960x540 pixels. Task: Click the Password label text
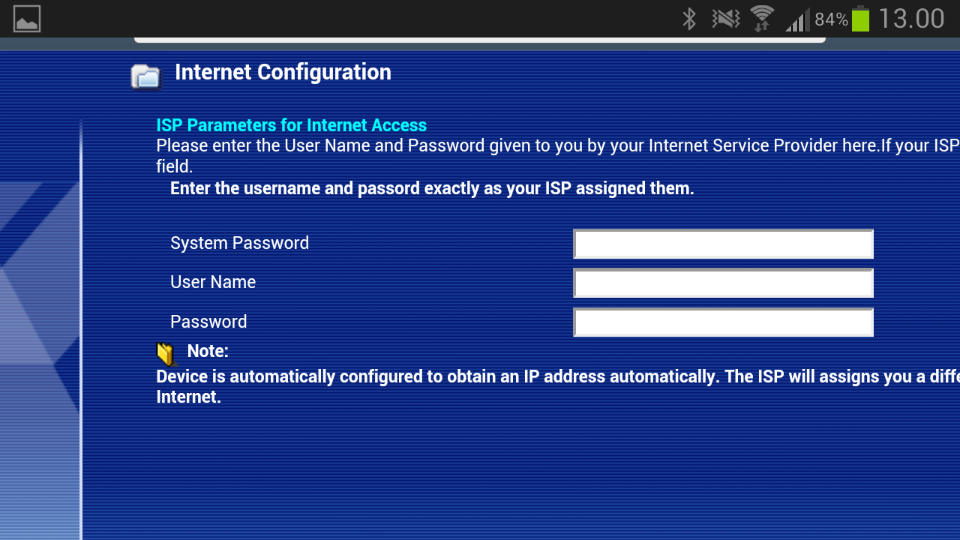208,322
